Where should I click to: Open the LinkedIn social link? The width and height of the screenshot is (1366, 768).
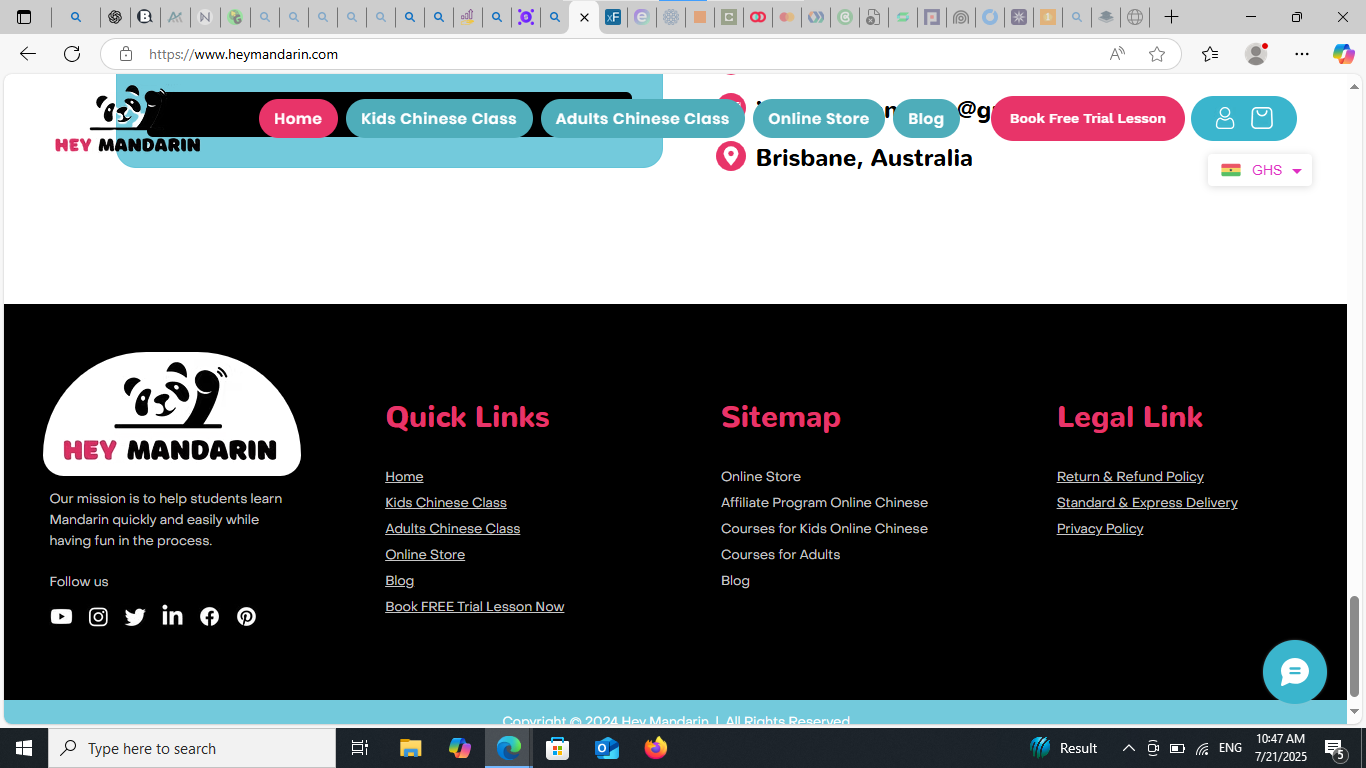172,616
